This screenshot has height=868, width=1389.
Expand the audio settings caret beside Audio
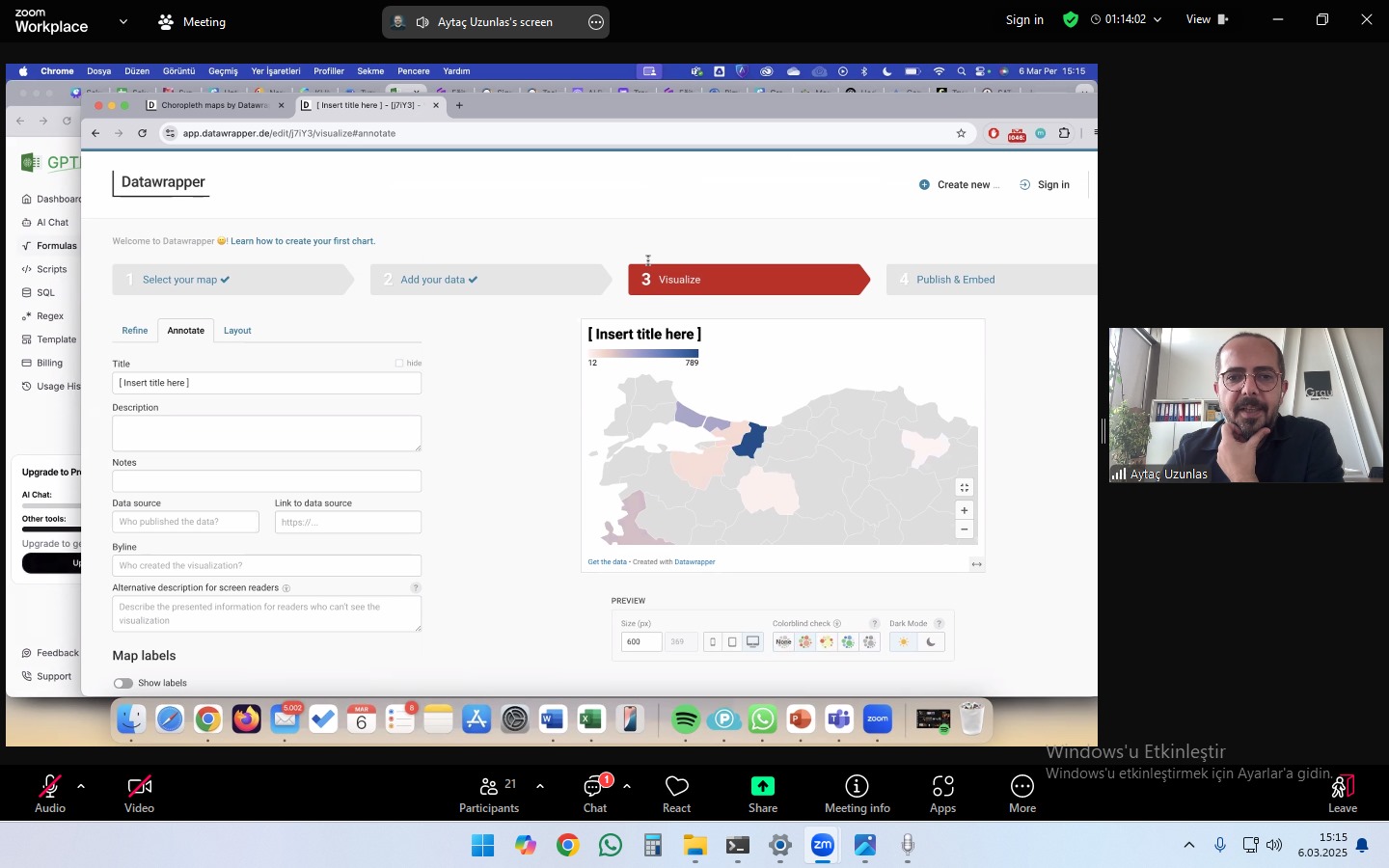pyautogui.click(x=81, y=786)
